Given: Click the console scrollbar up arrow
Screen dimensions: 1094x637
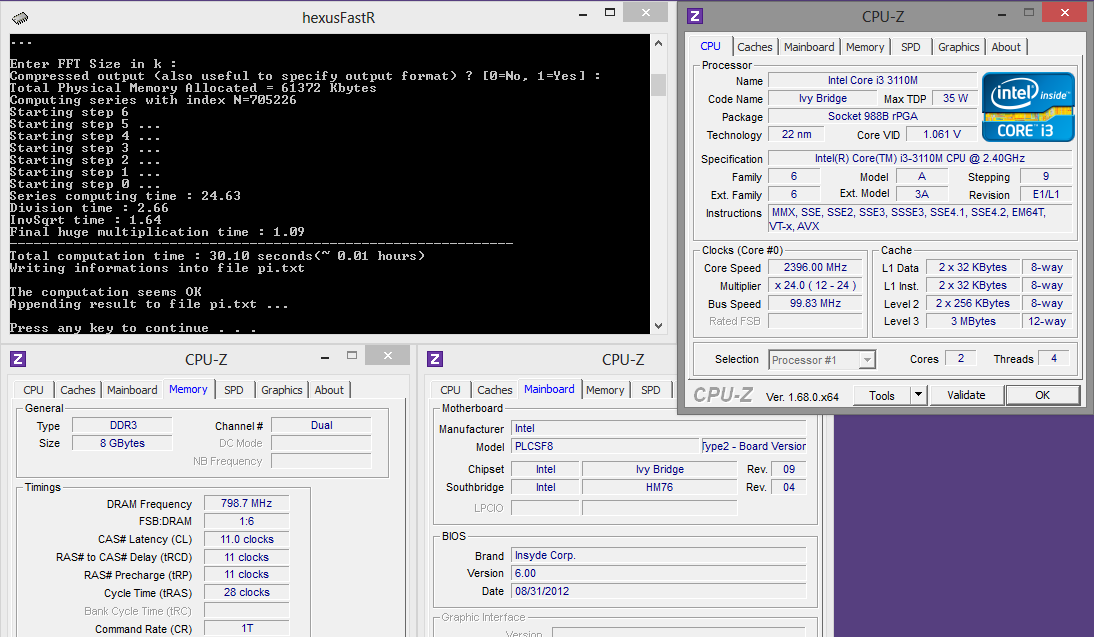Looking at the screenshot, I should click(x=658, y=43).
